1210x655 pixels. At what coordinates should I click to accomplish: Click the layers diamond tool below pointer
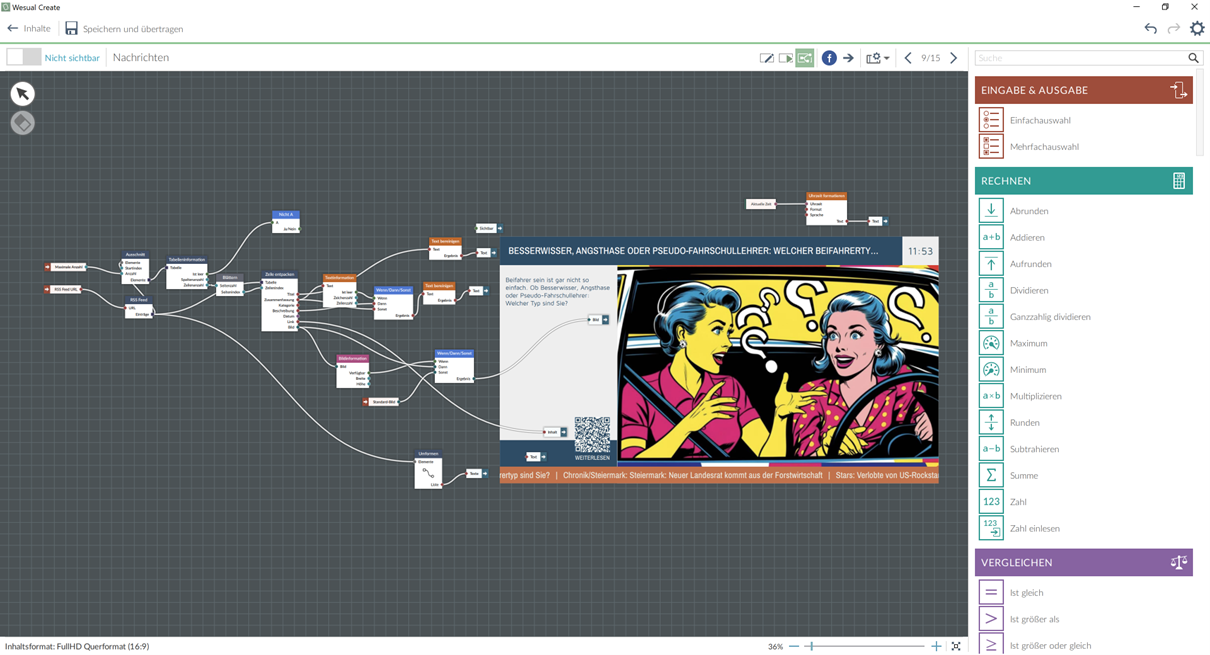(x=22, y=122)
